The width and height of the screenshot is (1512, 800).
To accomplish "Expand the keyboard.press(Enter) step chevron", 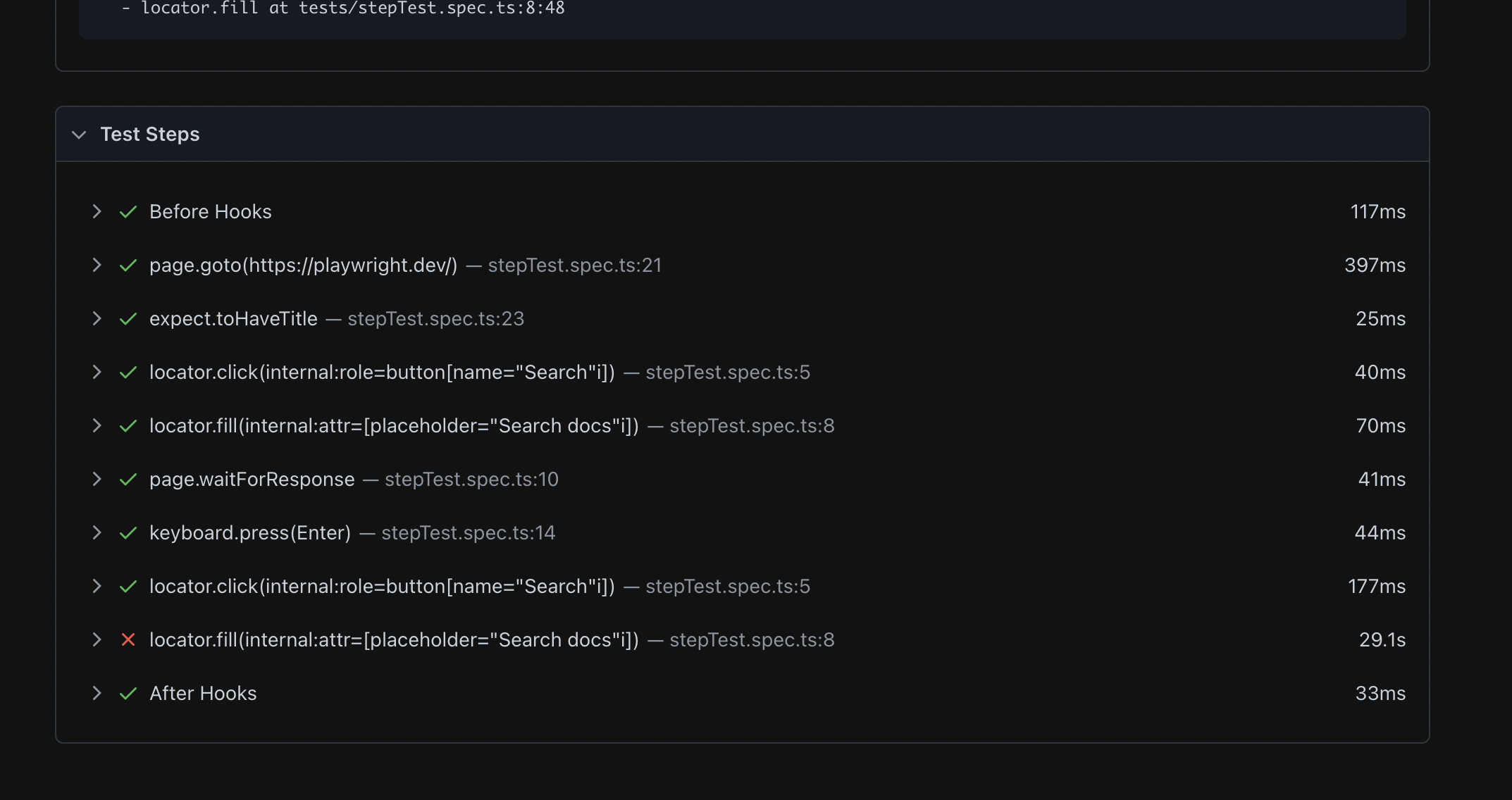I will (x=97, y=532).
